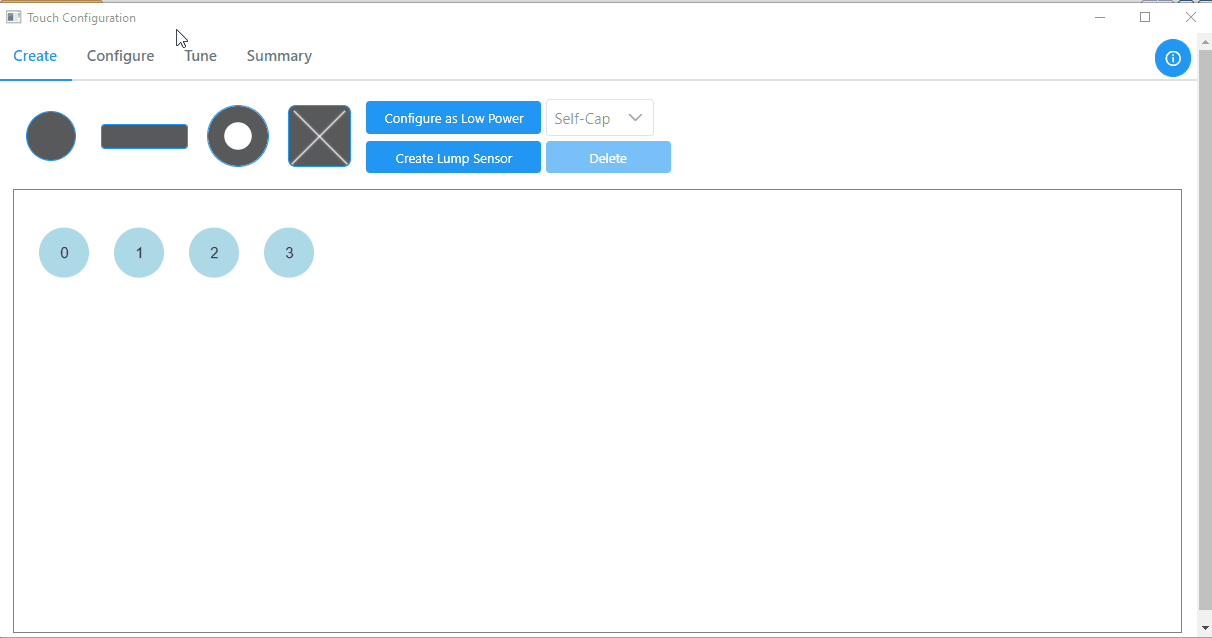Image resolution: width=1212 pixels, height=638 pixels.
Task: Click the Delete button
Action: (x=608, y=158)
